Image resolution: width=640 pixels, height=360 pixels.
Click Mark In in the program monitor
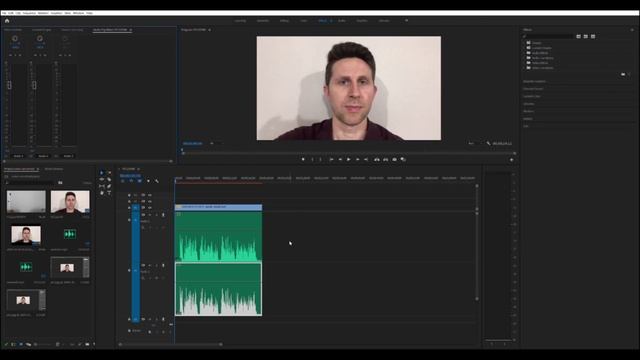click(313, 160)
